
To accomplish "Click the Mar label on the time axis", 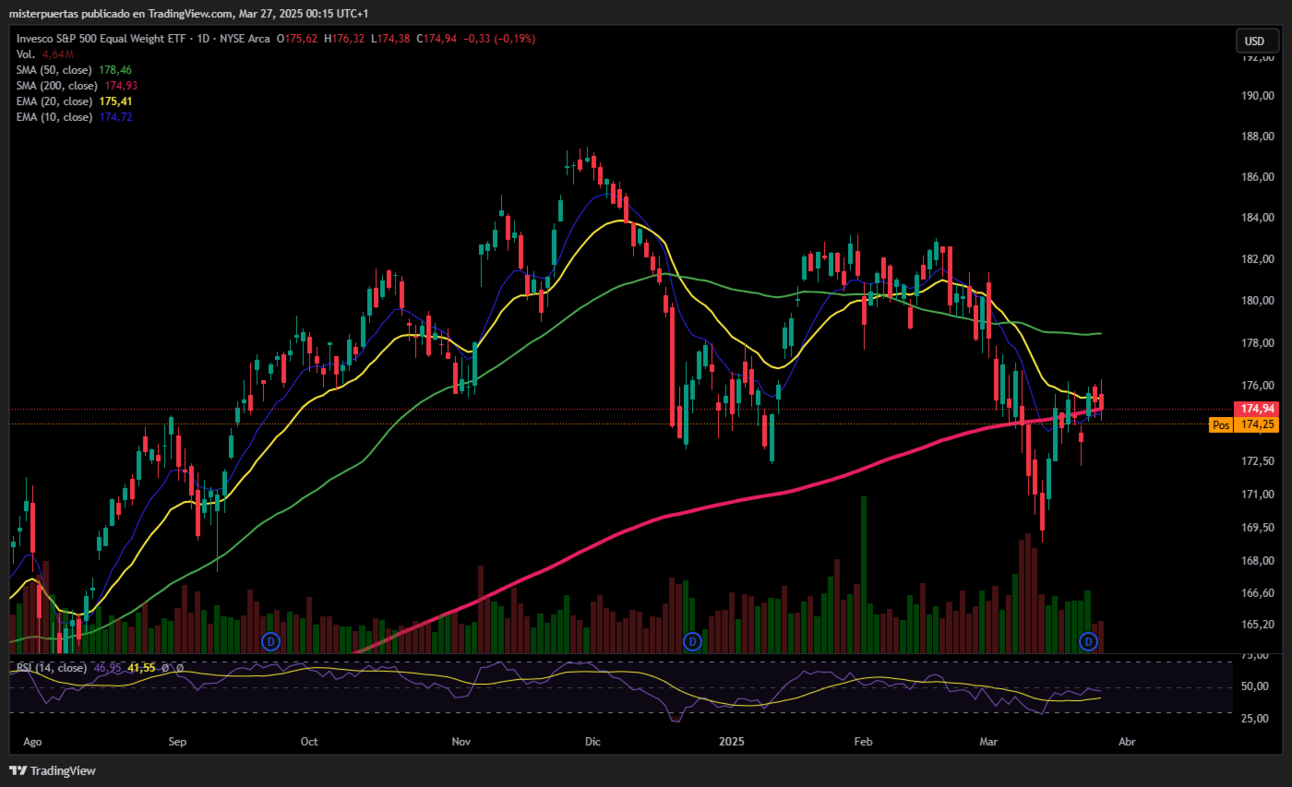I will pos(990,742).
